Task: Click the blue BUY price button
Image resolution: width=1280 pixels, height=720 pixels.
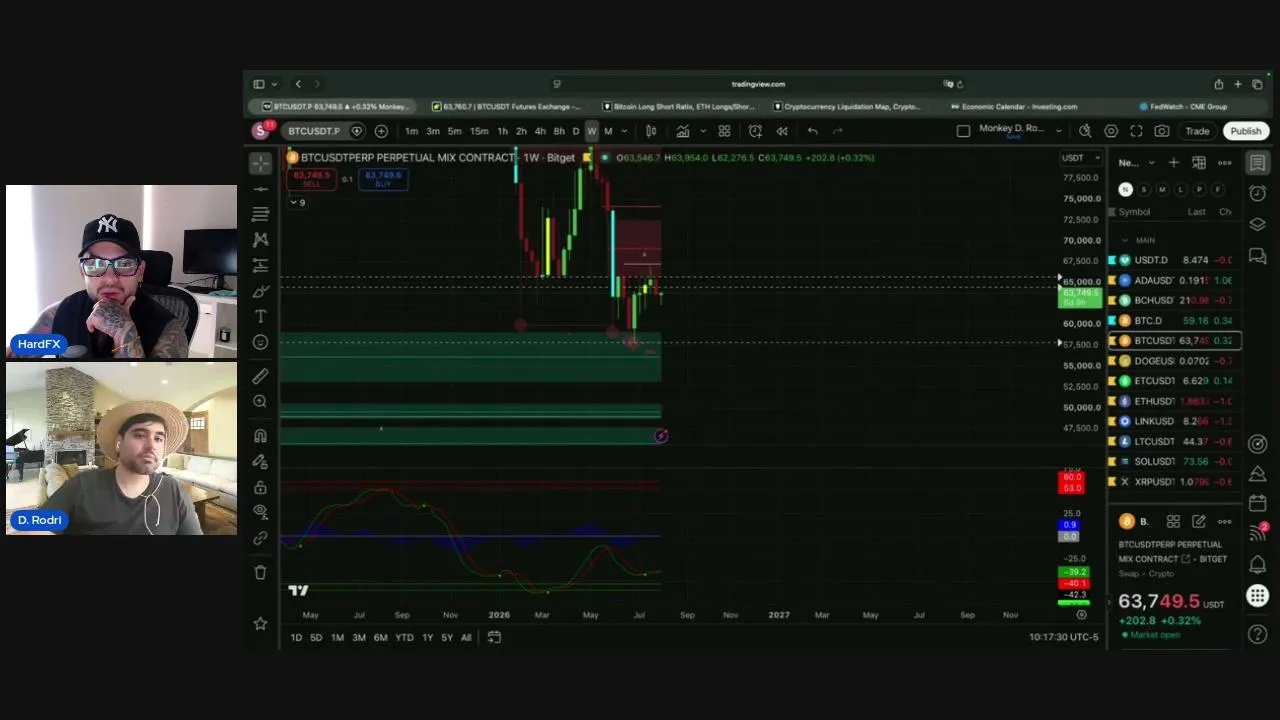Action: click(383, 179)
